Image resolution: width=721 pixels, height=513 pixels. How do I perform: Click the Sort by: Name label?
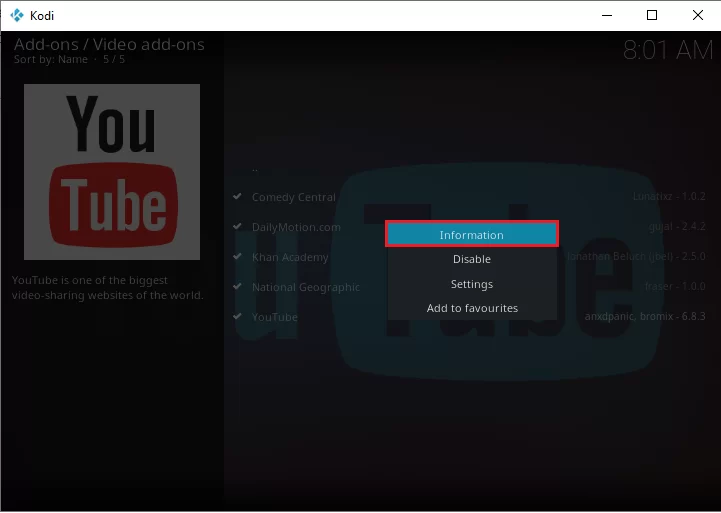(x=51, y=59)
